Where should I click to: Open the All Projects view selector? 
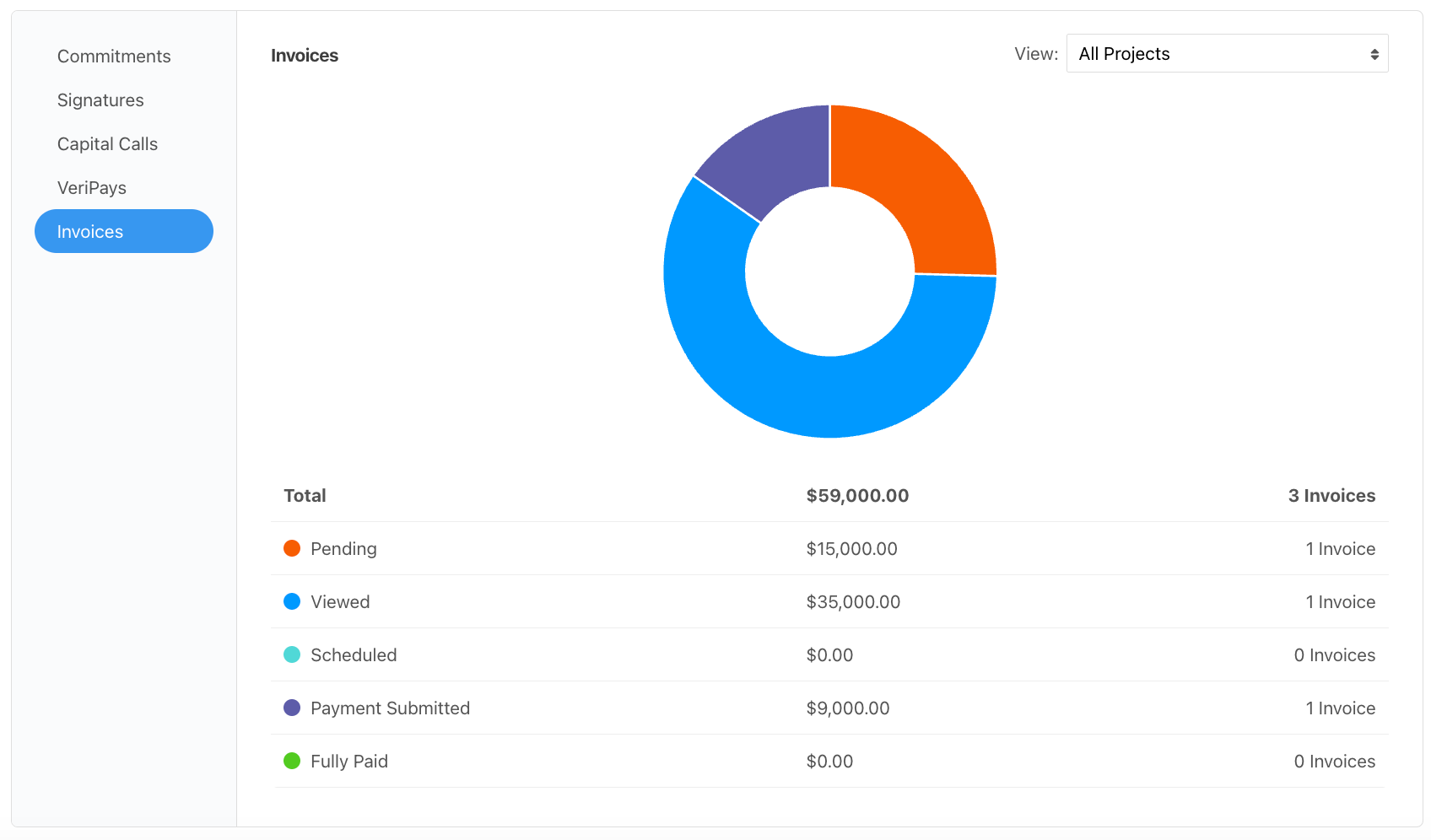tap(1227, 53)
